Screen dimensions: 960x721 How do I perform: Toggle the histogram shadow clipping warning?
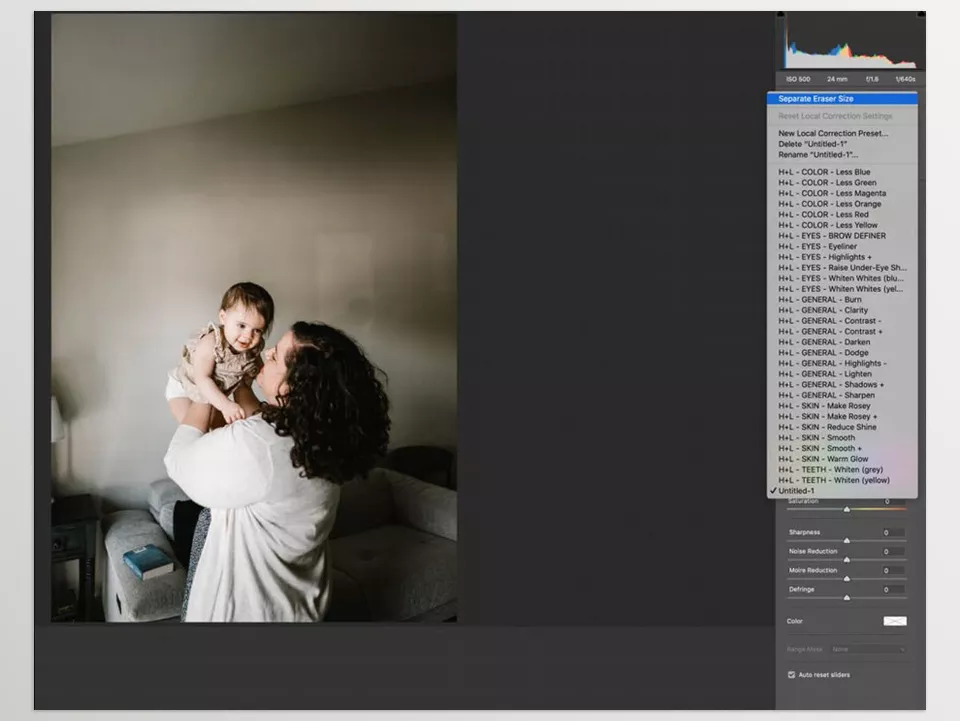point(783,14)
